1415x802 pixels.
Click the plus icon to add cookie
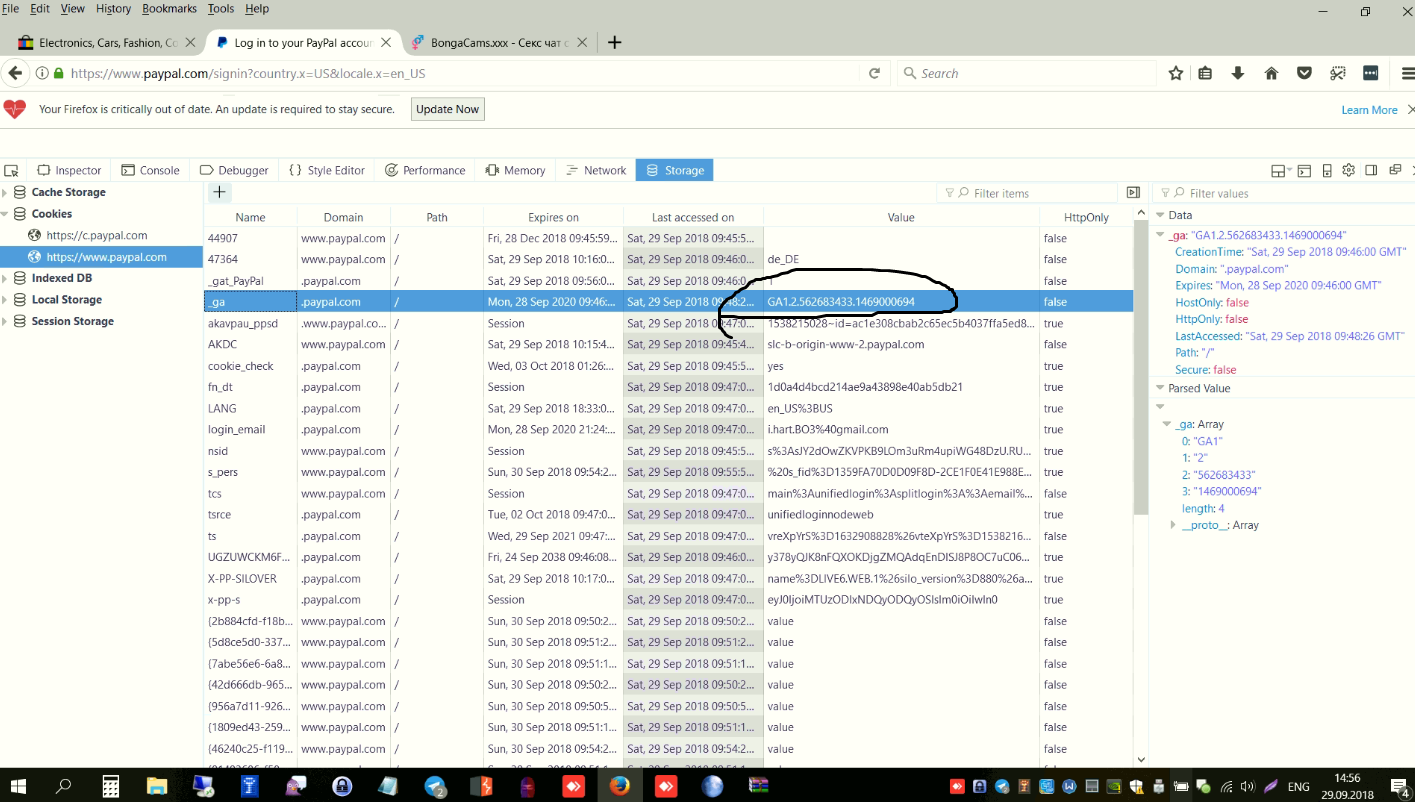pos(219,193)
